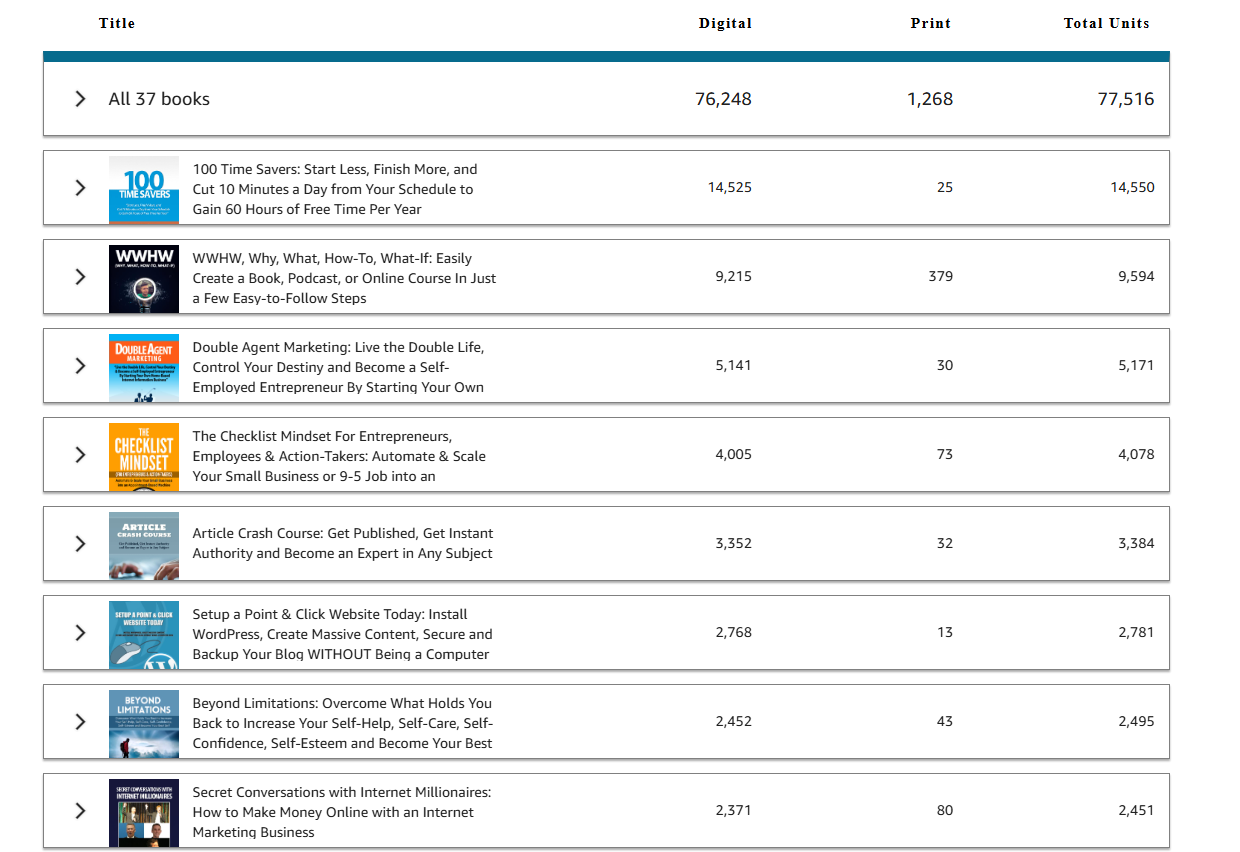Sort by the Print column header
1240x852 pixels.
pos(930,23)
